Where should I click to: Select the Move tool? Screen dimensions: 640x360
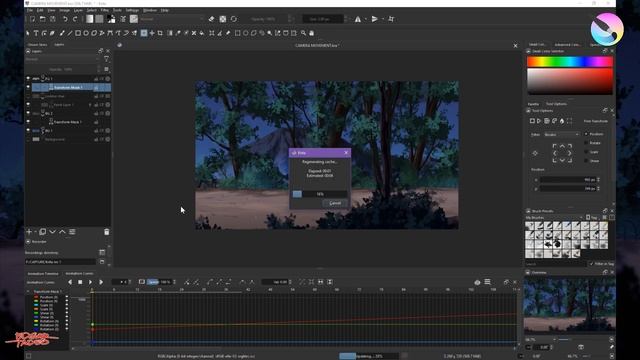click(152, 33)
